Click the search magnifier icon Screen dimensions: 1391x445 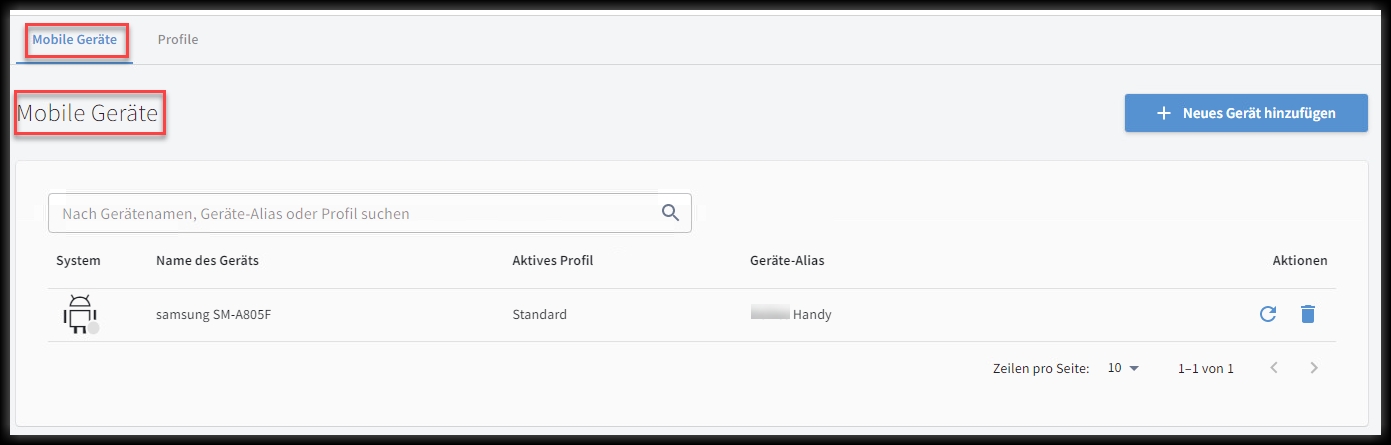pos(670,212)
